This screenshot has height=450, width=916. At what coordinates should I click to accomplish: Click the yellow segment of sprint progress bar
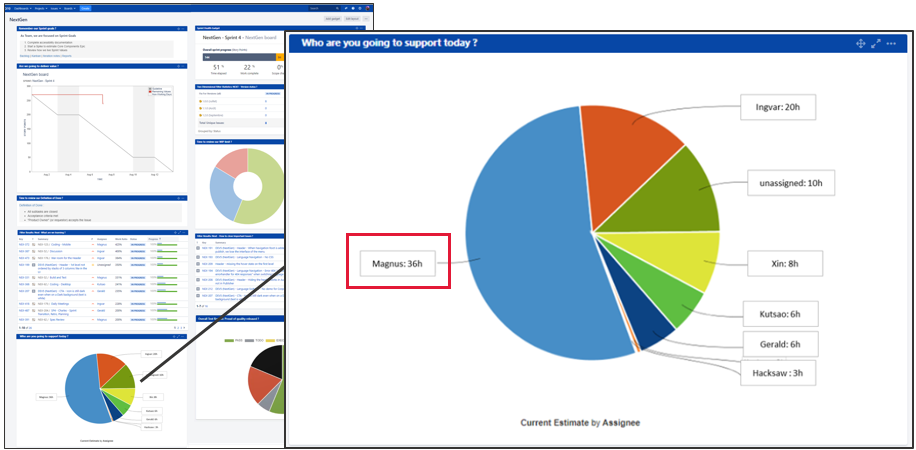tap(279, 57)
